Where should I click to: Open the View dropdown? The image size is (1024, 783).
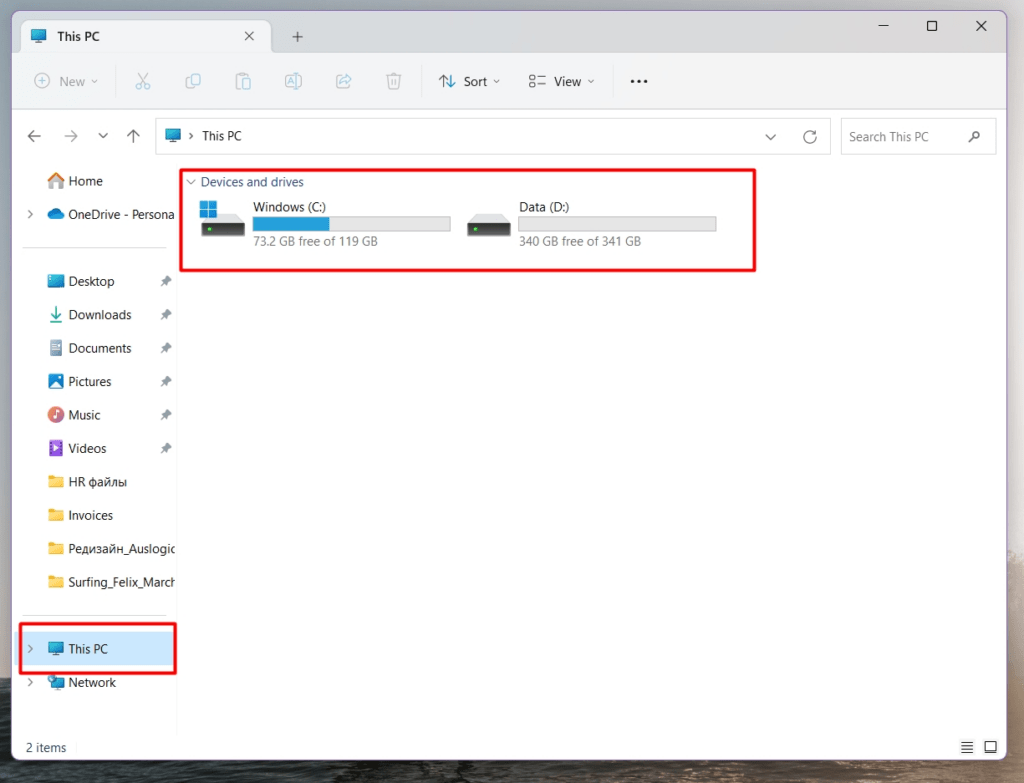[x=561, y=81]
